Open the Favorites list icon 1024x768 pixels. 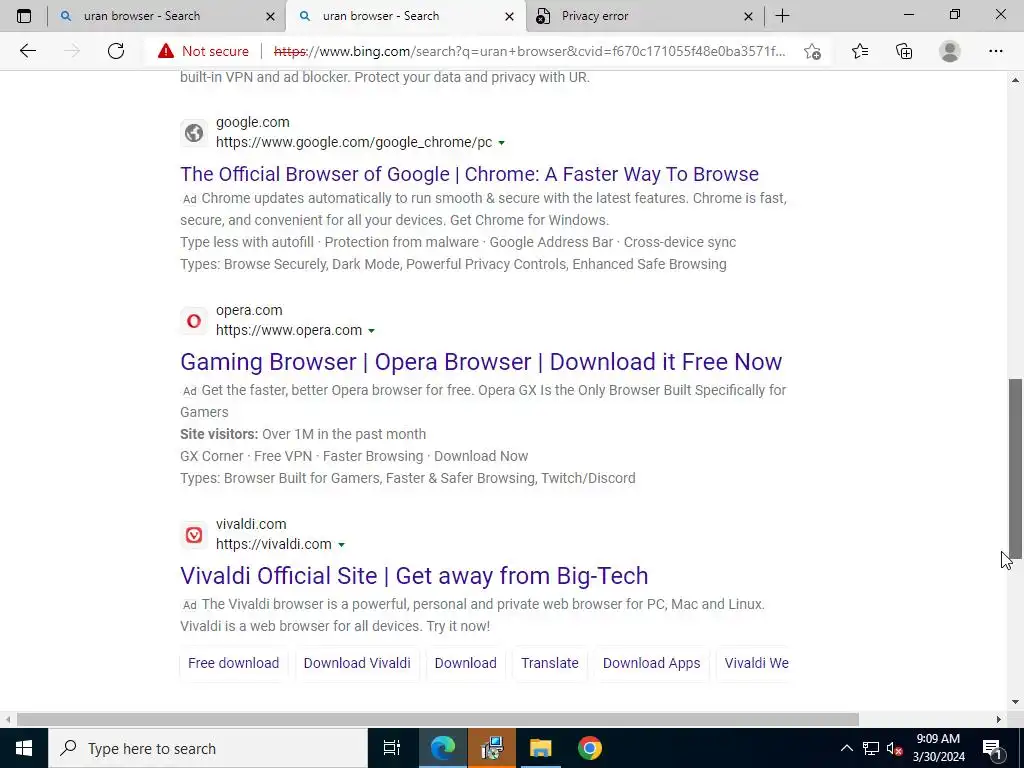pyautogui.click(x=860, y=51)
